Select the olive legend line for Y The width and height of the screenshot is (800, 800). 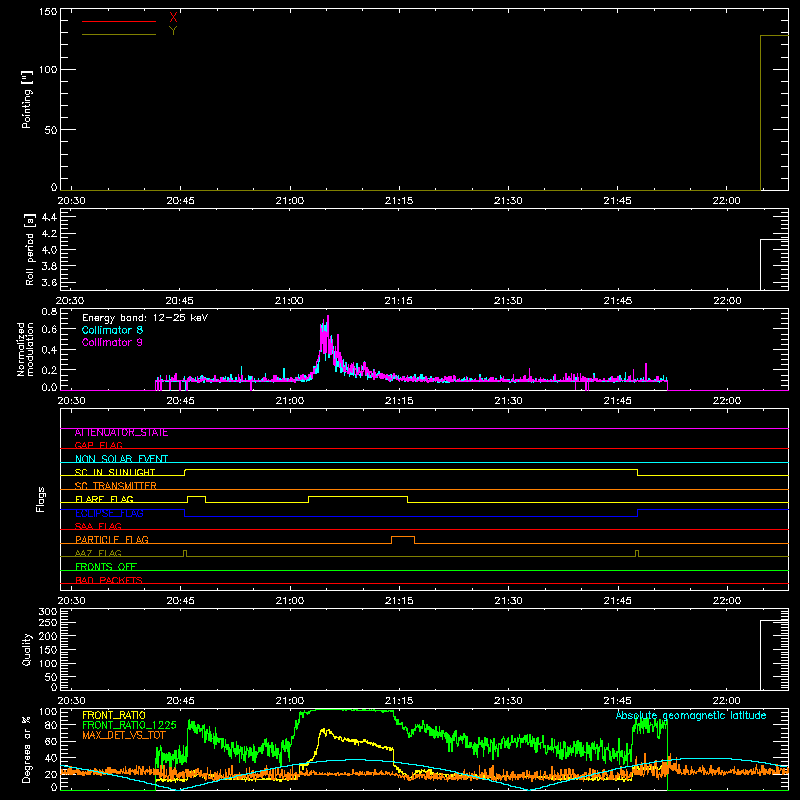119,35
